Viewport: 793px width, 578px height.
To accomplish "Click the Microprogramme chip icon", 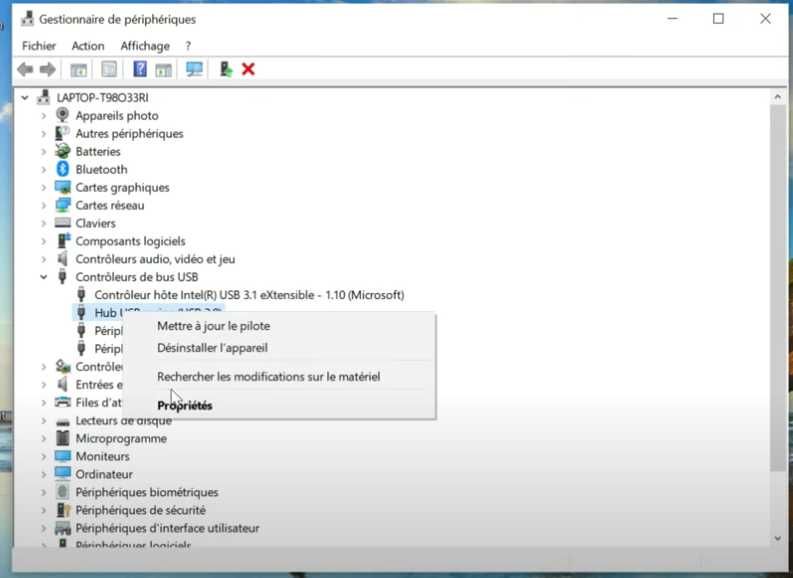I will coord(63,438).
